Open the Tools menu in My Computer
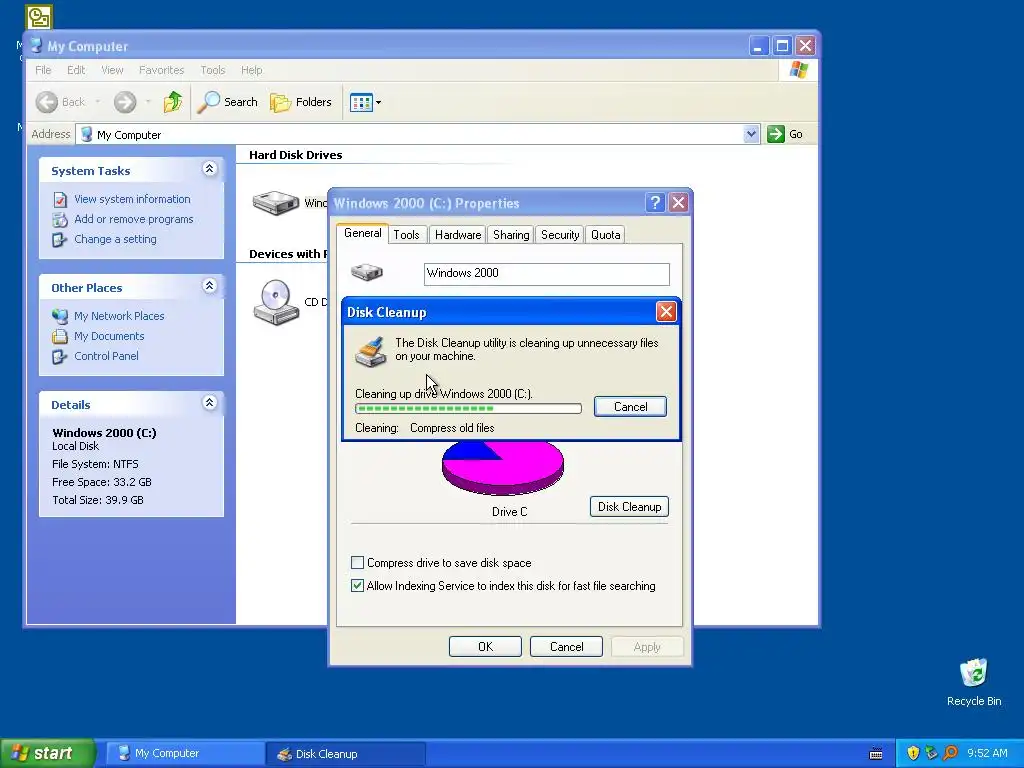Viewport: 1024px width, 768px height. coord(212,70)
